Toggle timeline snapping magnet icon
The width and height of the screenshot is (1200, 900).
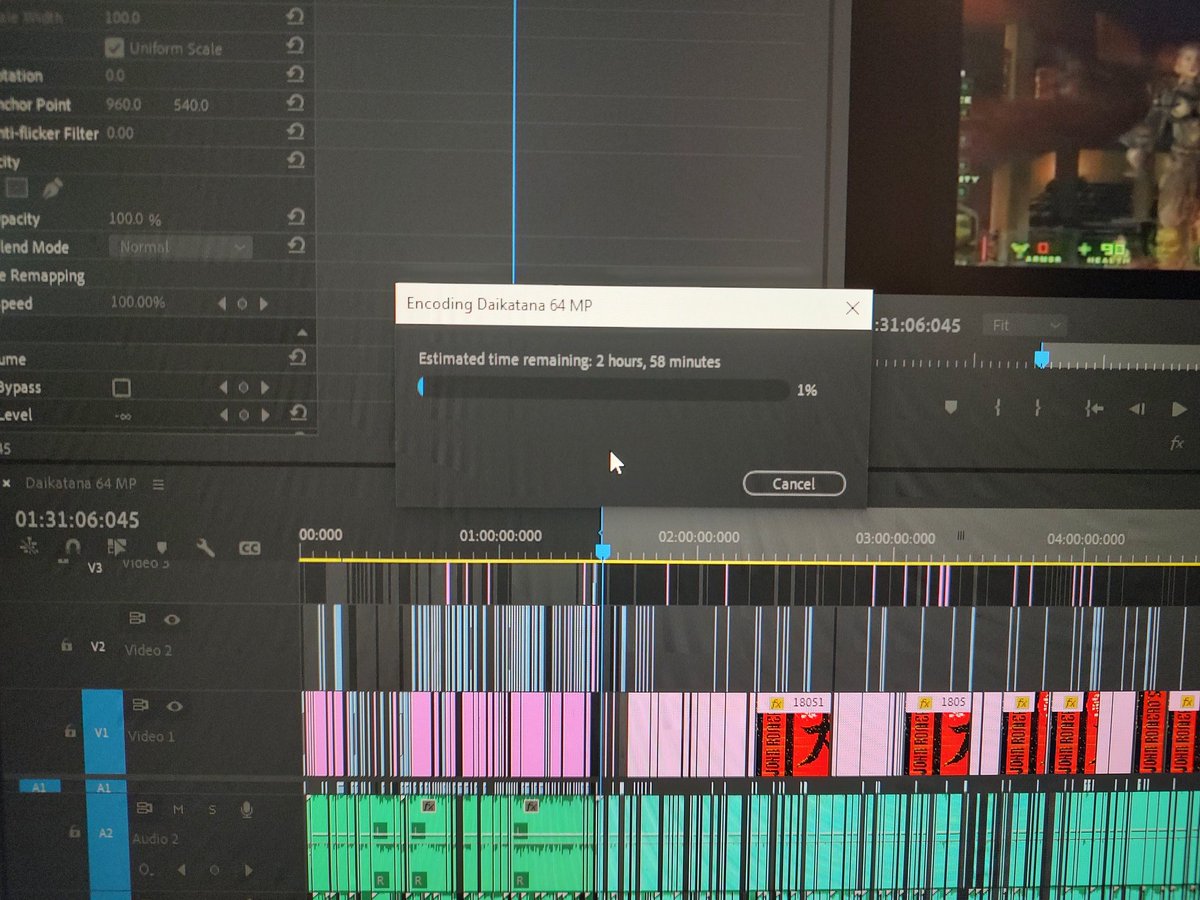coord(73,547)
